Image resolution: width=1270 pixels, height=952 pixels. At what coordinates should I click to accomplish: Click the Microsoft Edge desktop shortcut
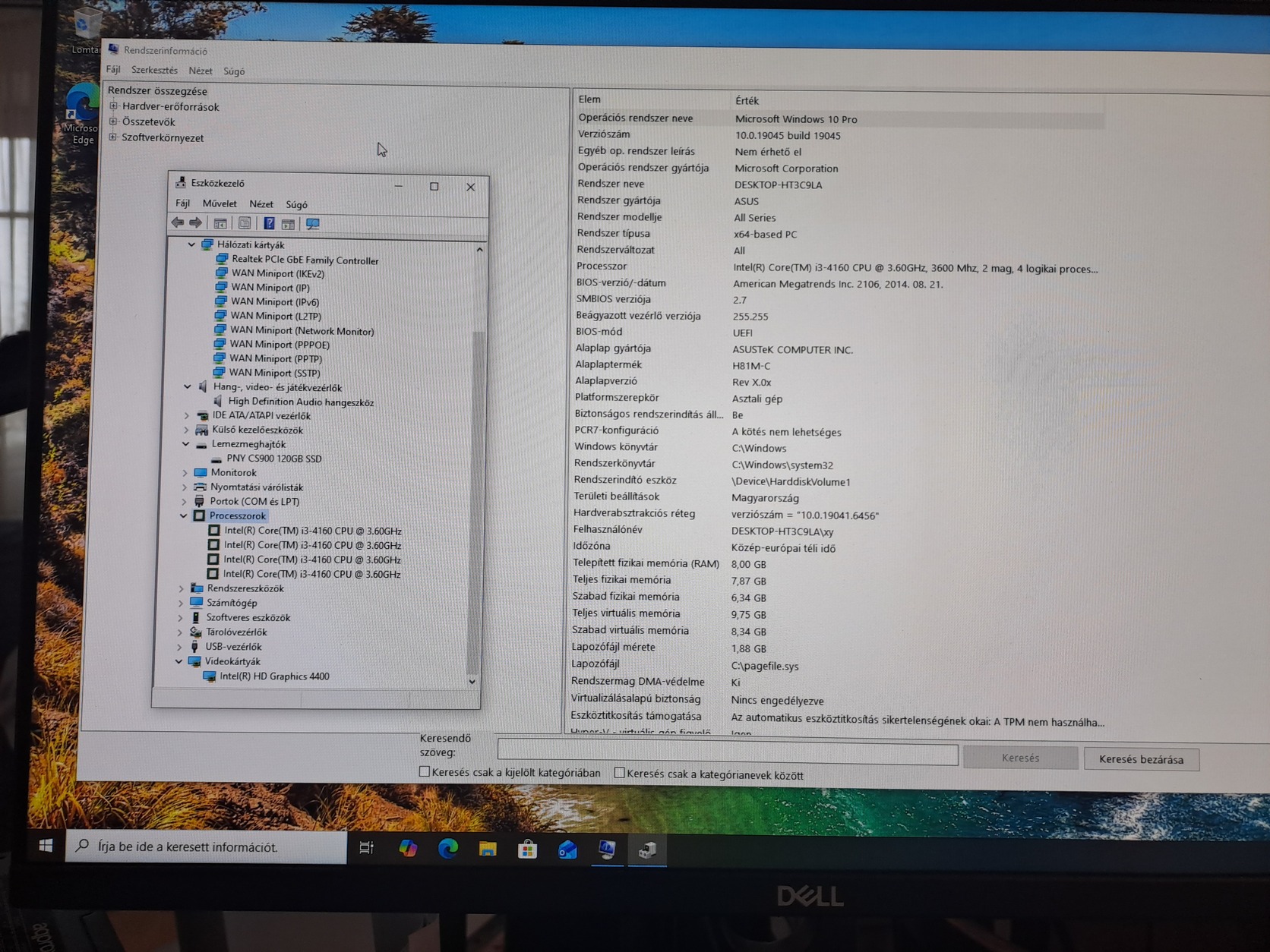tap(82, 115)
